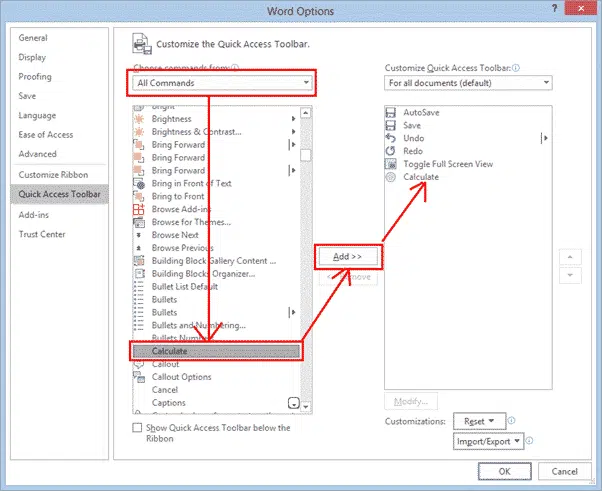Click the info icon next to Reset
The image size is (602, 491).
[x=511, y=420]
